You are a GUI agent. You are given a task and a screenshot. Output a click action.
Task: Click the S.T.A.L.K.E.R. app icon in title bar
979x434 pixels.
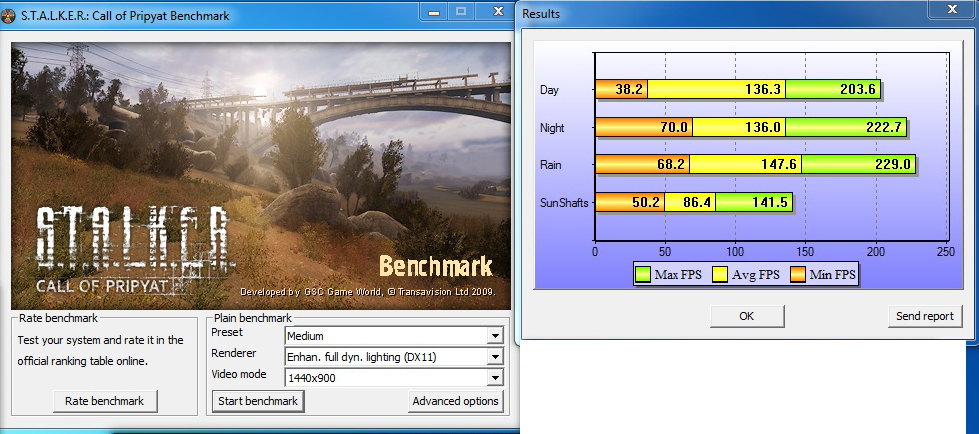[8, 16]
